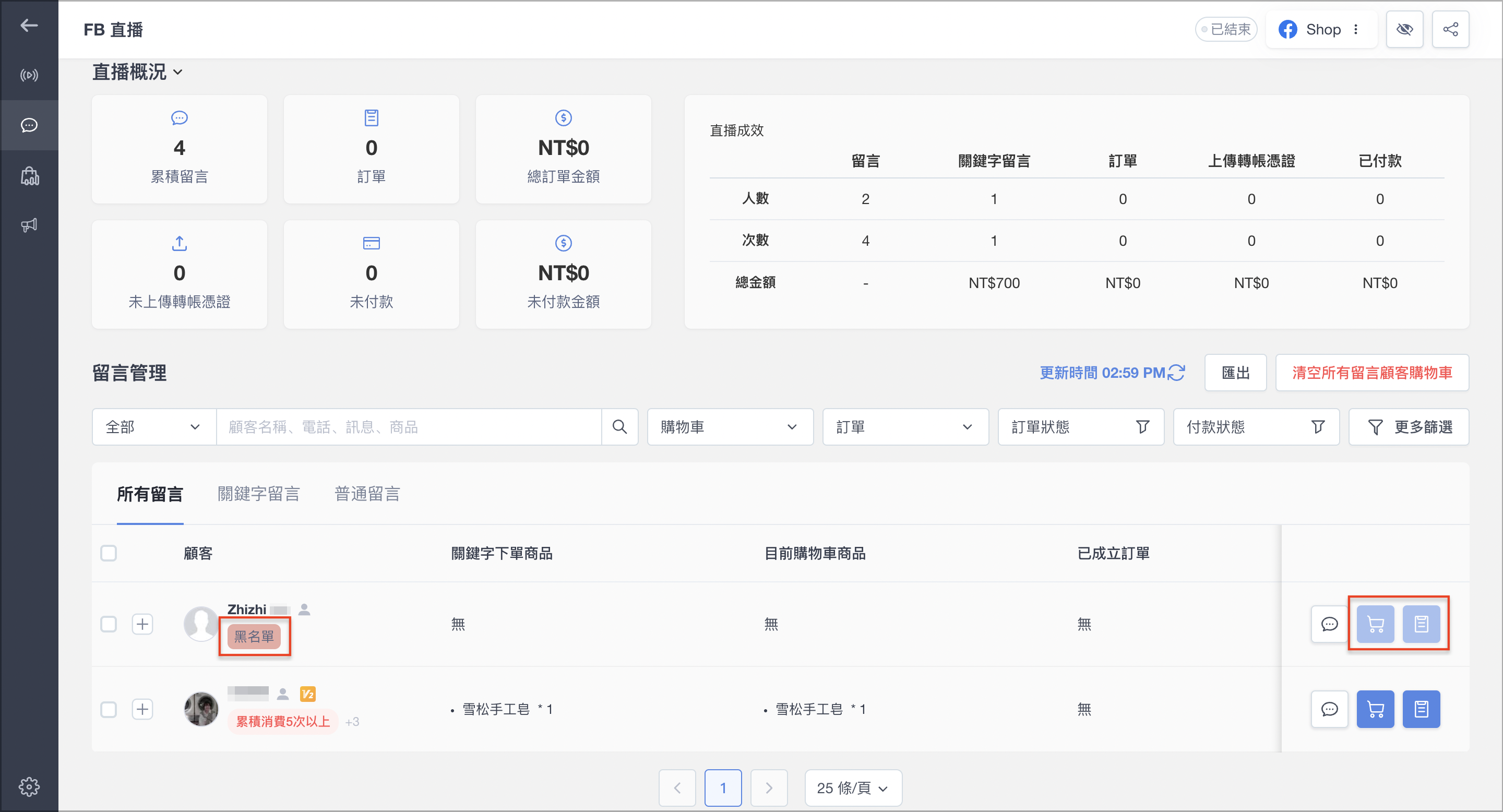Open the 訂單 filter dropdown

tap(905, 427)
